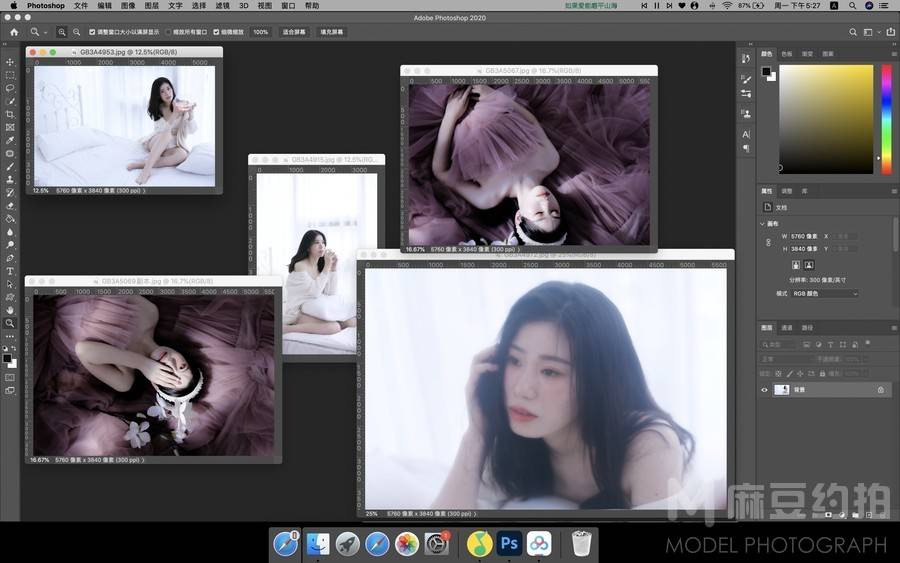Choose Zoom In mode in options bar
Image resolution: width=900 pixels, height=563 pixels.
[x=61, y=32]
